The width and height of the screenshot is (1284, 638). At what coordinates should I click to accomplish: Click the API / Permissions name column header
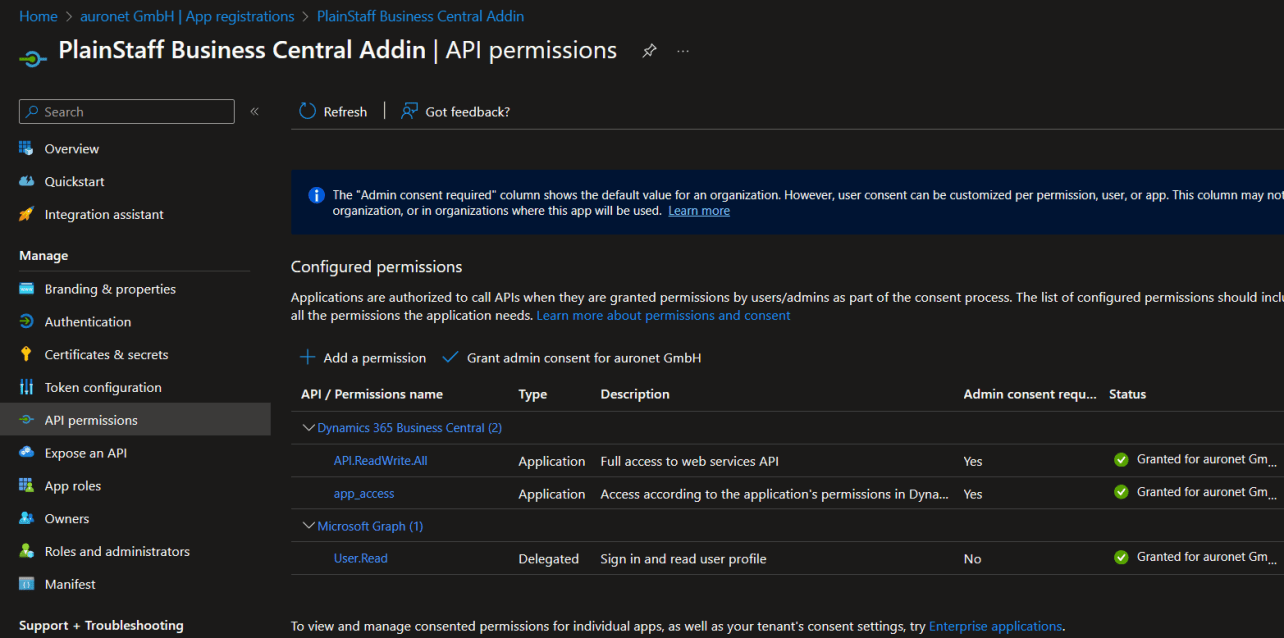371,394
